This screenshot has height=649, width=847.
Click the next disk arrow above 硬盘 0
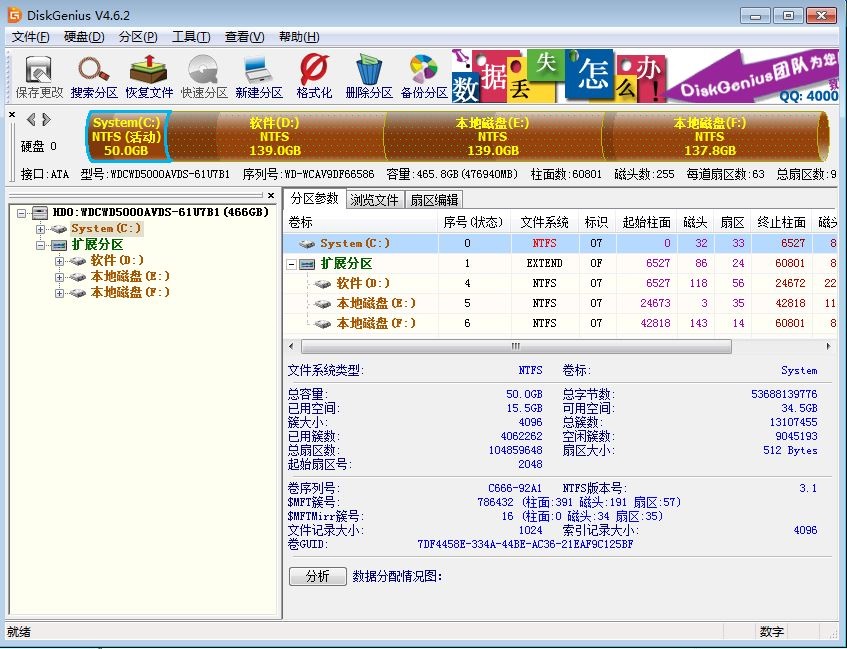click(x=45, y=120)
